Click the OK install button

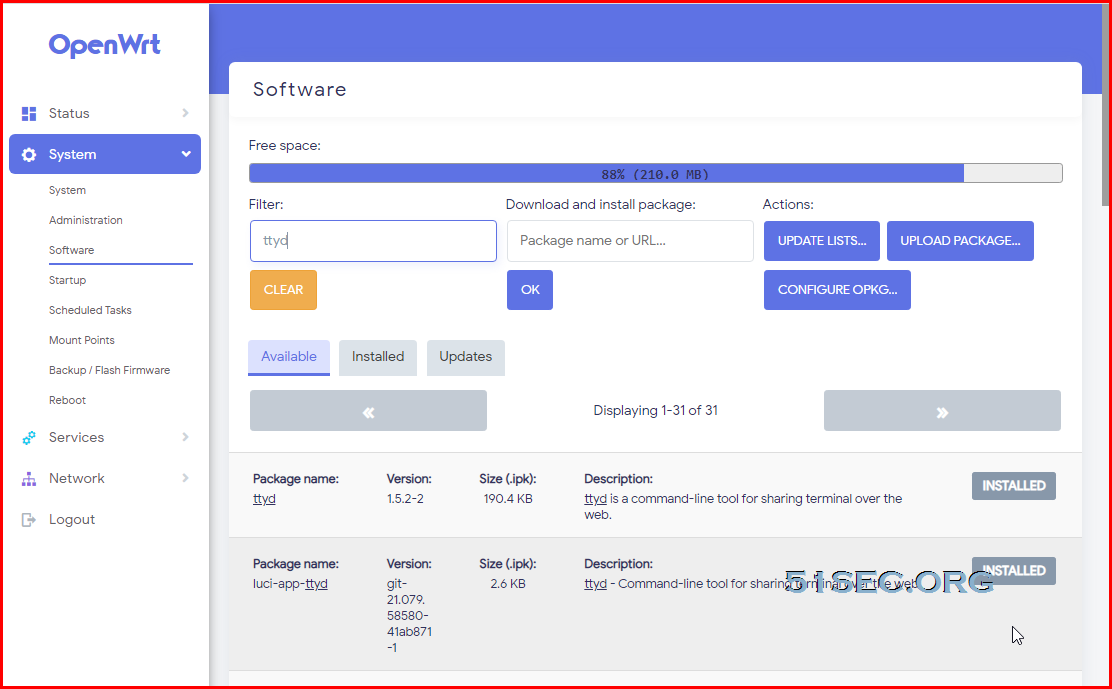tap(530, 290)
